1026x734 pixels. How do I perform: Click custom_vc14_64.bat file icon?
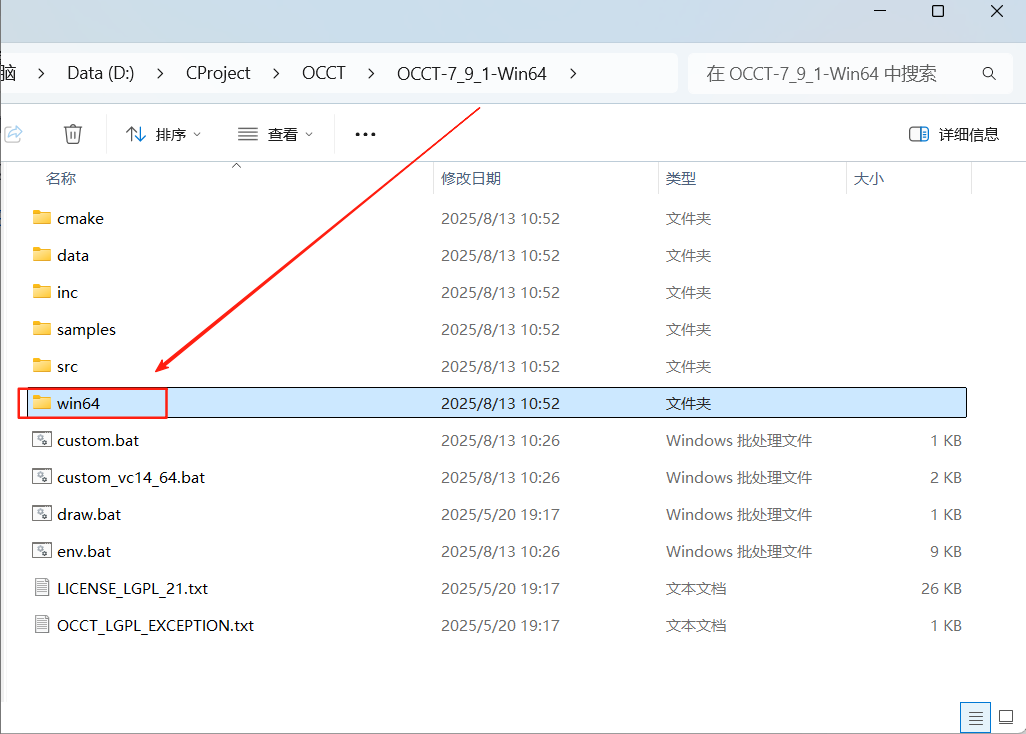tap(42, 476)
